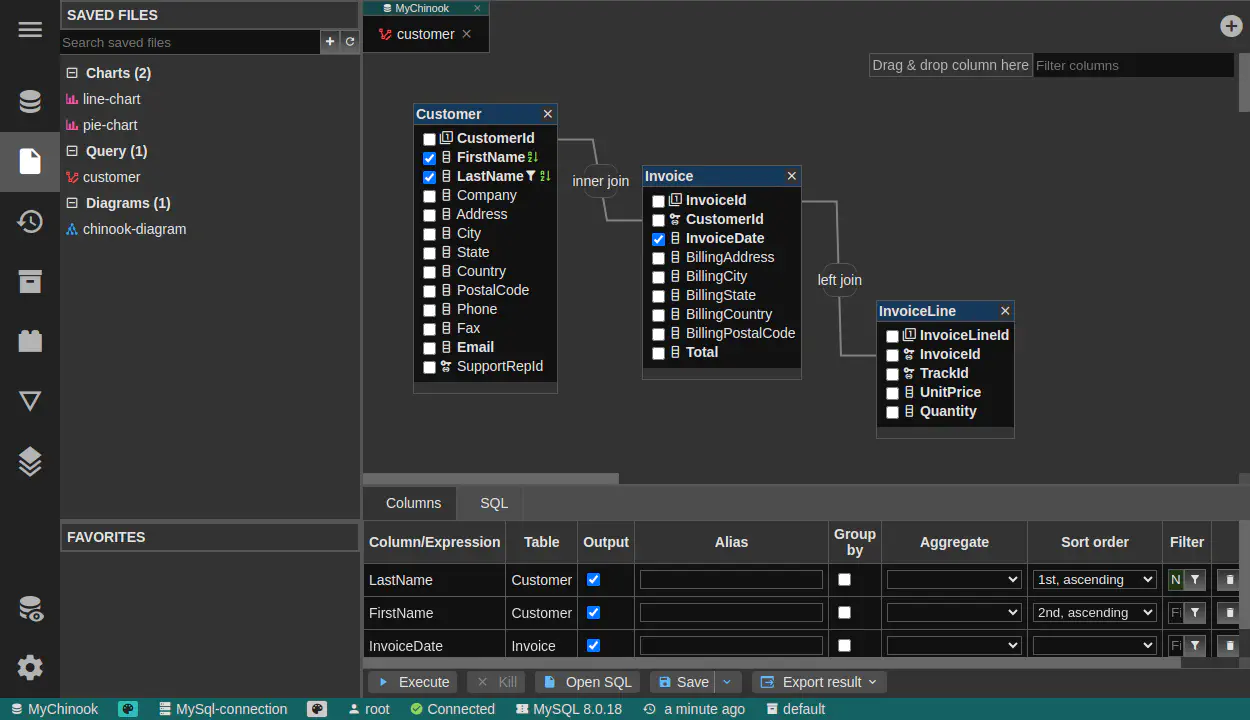This screenshot has height=720, width=1250.
Task: Open the triangle-shaped sidebar icon
Action: pyautogui.click(x=30, y=401)
